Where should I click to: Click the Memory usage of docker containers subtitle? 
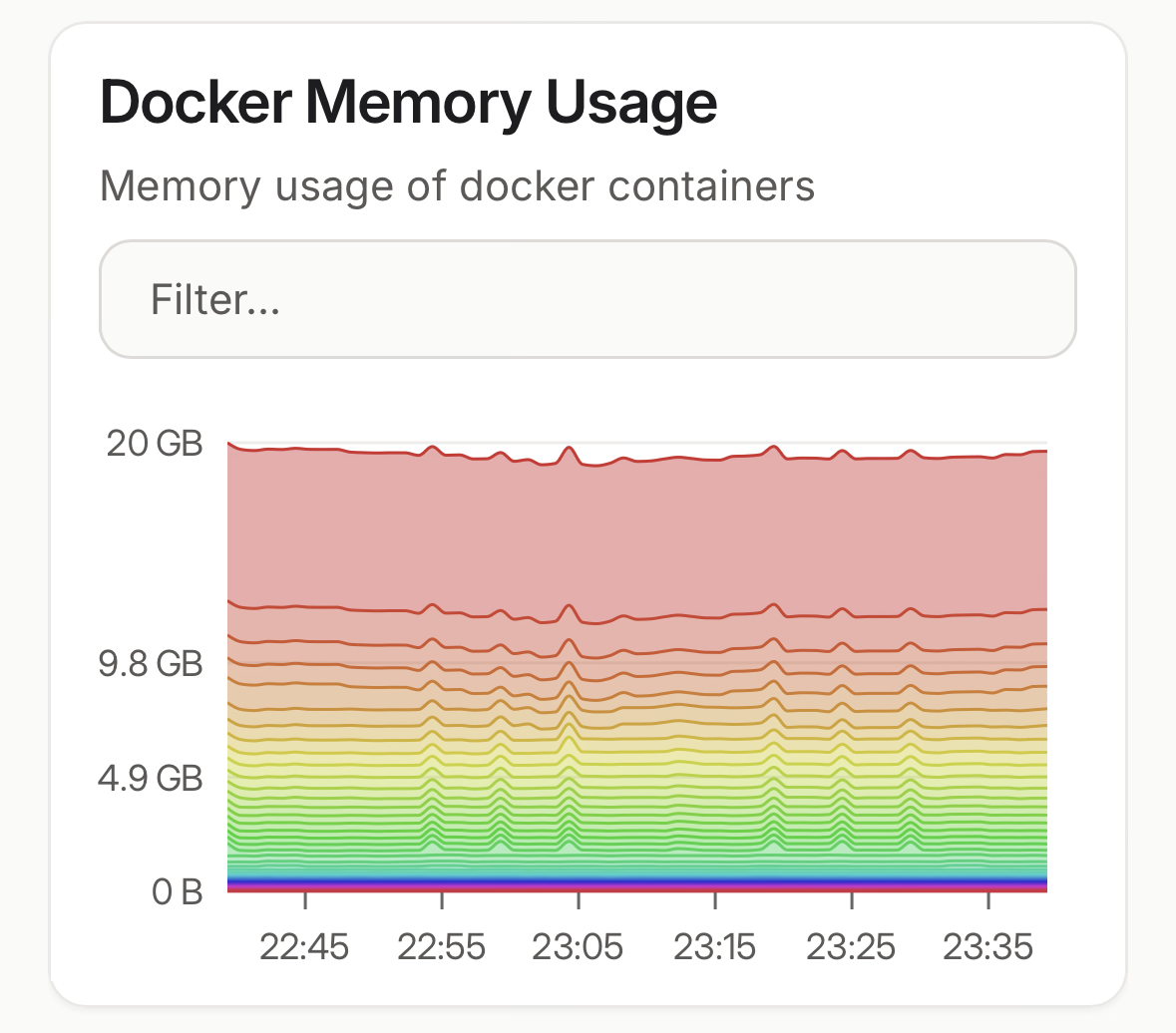click(x=457, y=186)
